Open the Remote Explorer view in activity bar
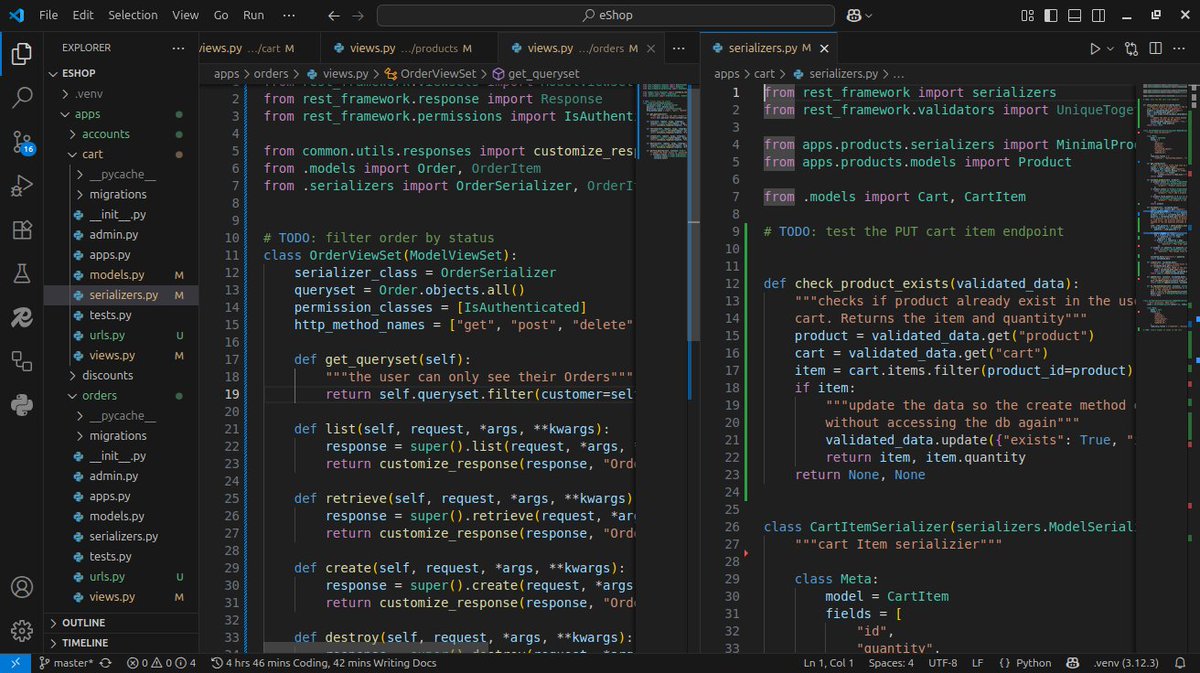The width and height of the screenshot is (1200, 673). [22, 361]
